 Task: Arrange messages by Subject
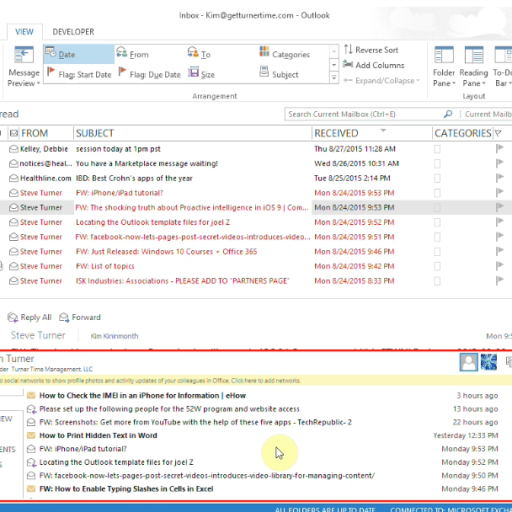279,74
